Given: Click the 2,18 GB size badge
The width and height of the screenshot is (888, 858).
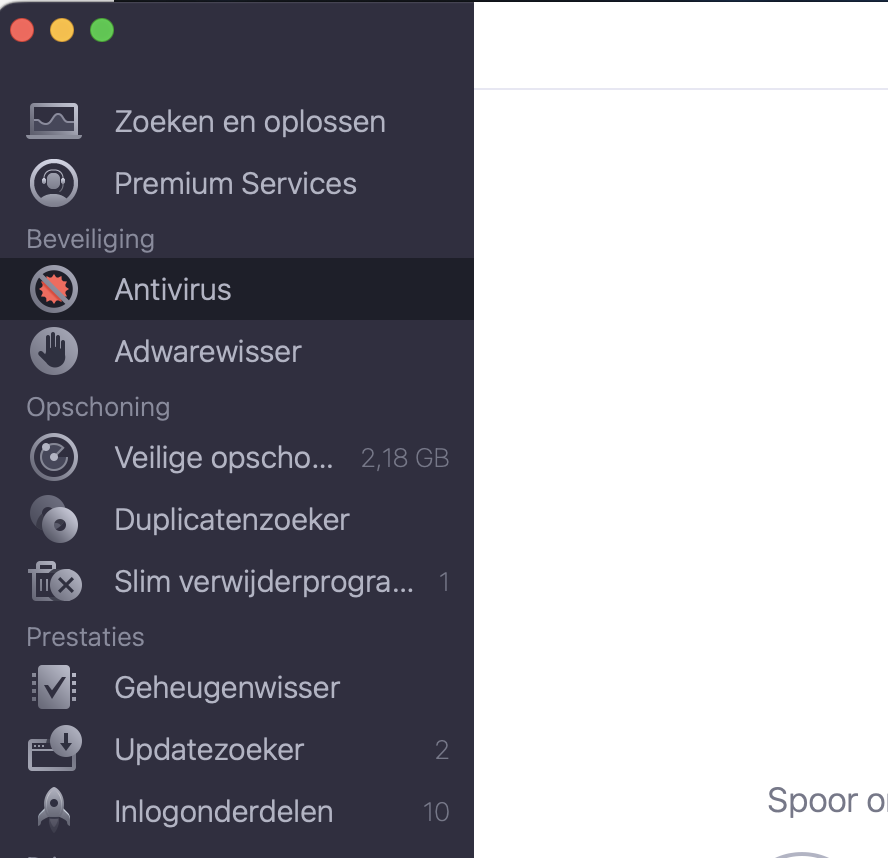Looking at the screenshot, I should pos(404,457).
